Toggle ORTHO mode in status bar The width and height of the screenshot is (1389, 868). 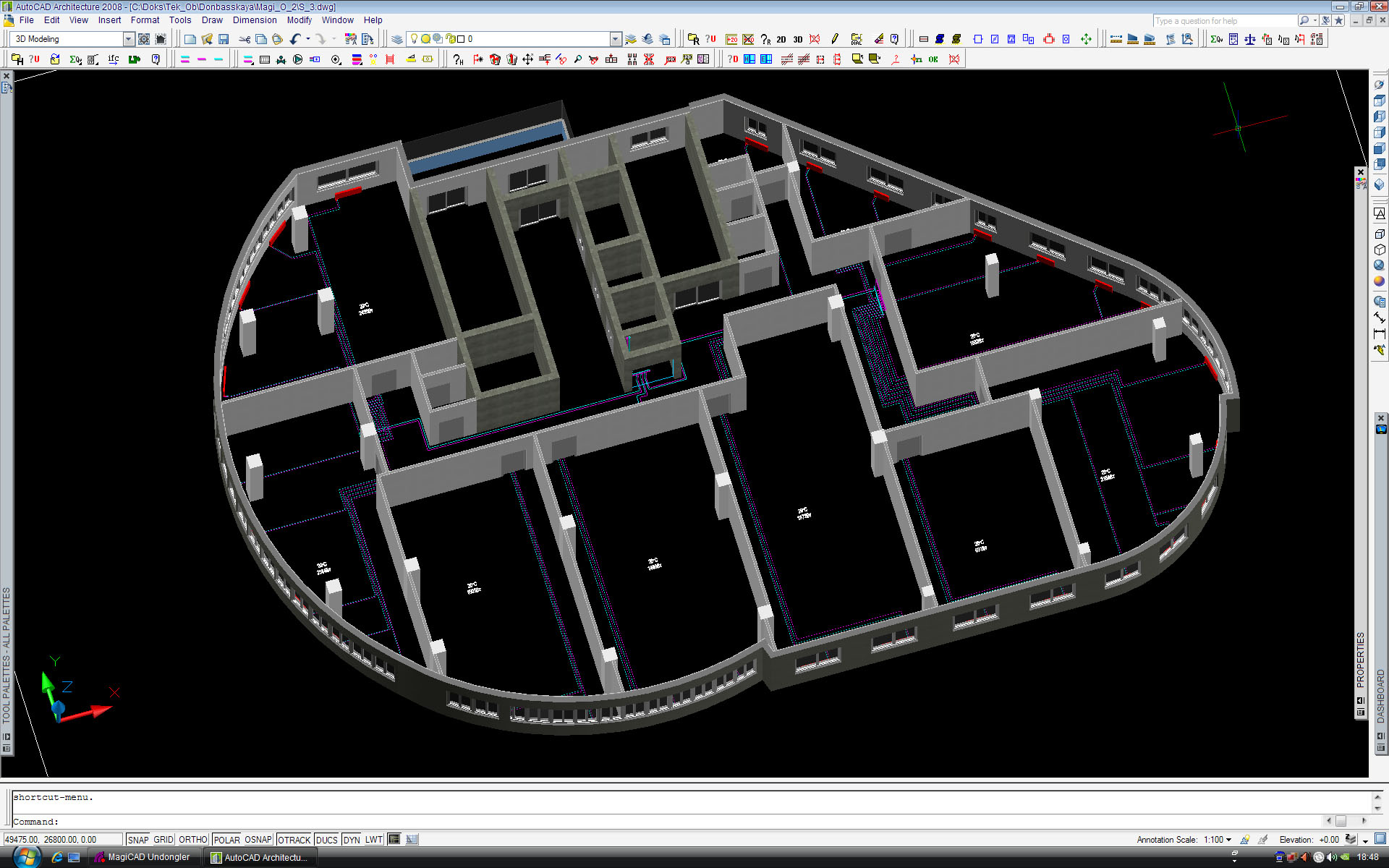(x=192, y=840)
